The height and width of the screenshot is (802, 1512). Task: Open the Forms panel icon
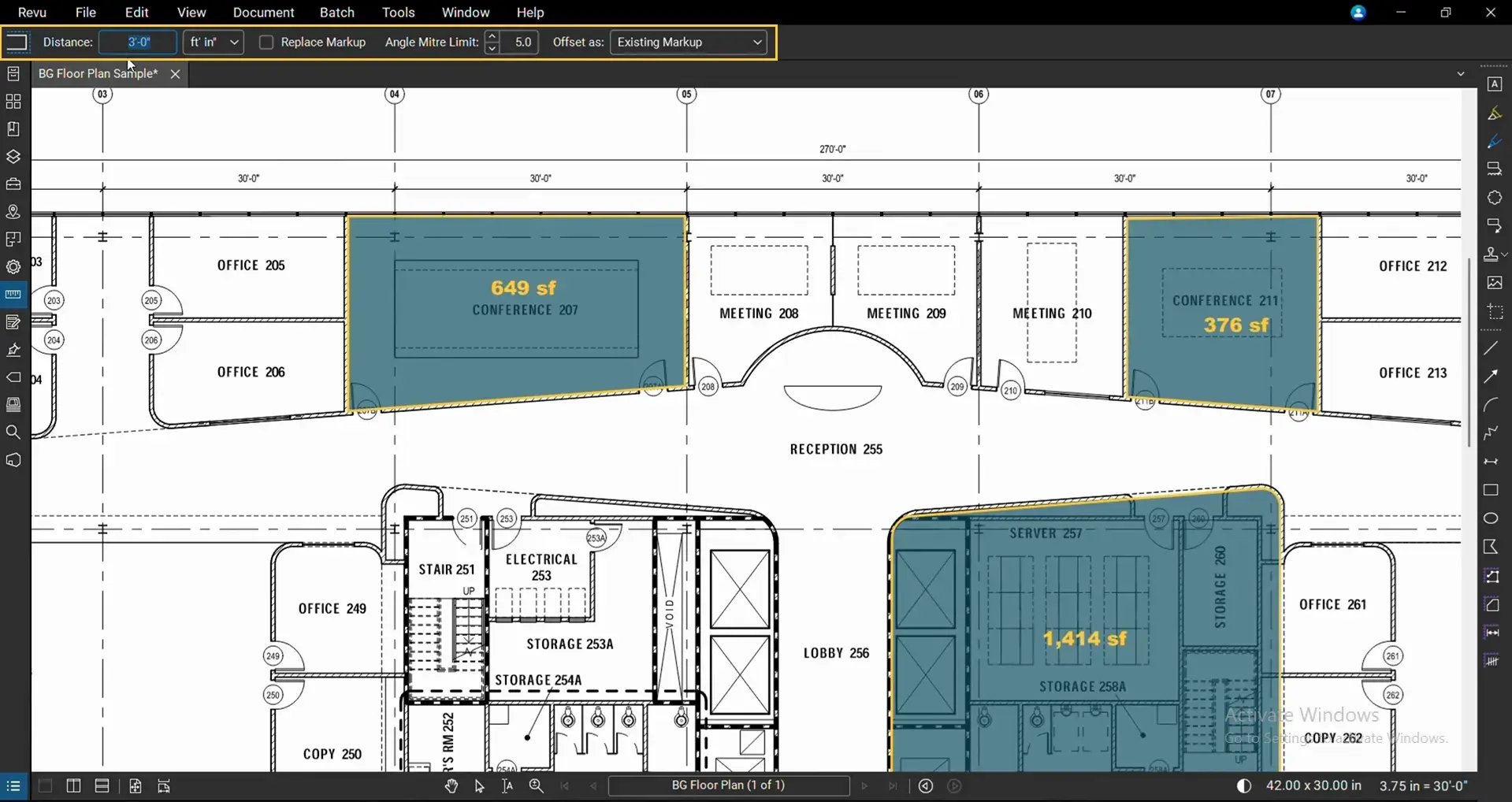click(x=13, y=322)
